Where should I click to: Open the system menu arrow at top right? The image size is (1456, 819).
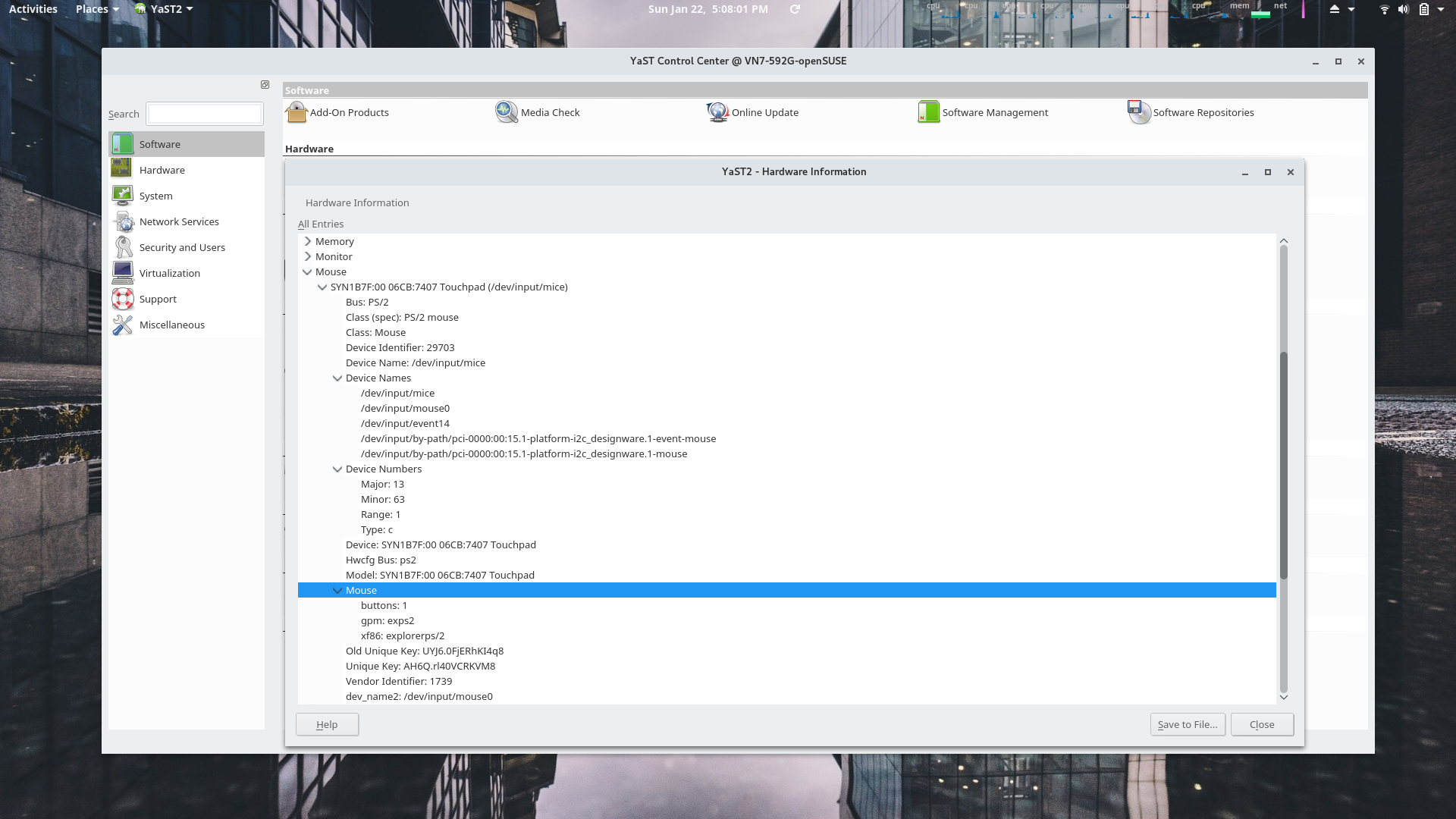coord(1440,9)
